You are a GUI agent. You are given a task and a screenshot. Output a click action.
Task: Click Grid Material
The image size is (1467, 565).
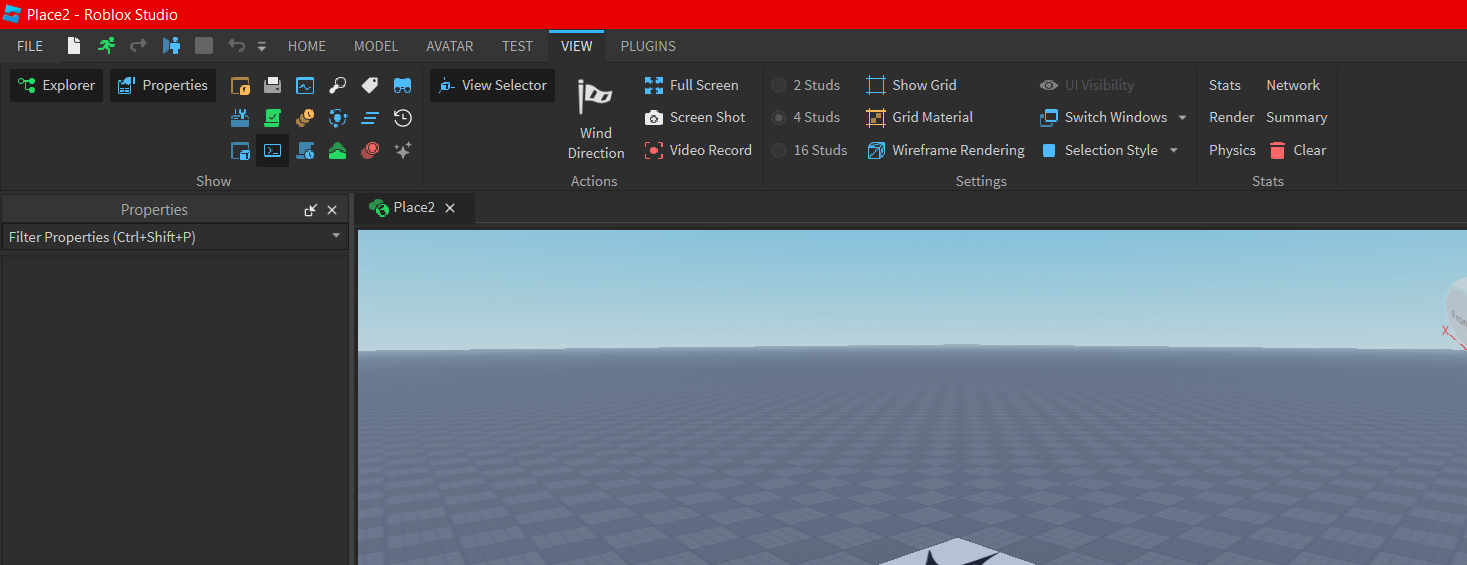[x=919, y=118]
